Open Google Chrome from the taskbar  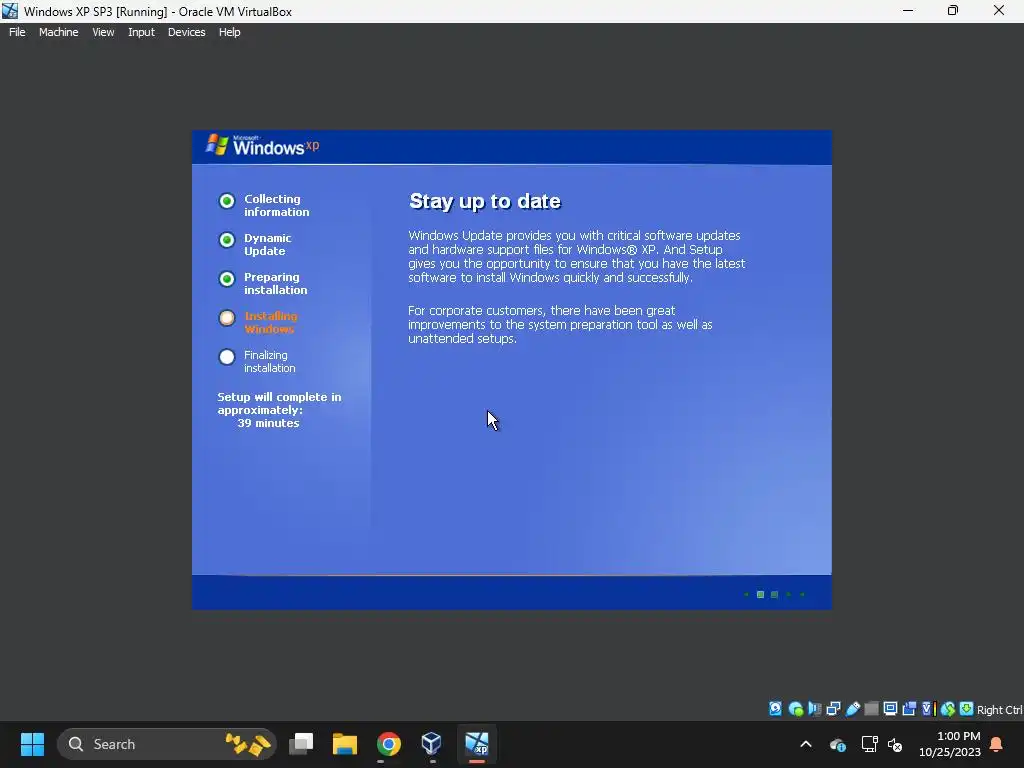pyautogui.click(x=389, y=744)
